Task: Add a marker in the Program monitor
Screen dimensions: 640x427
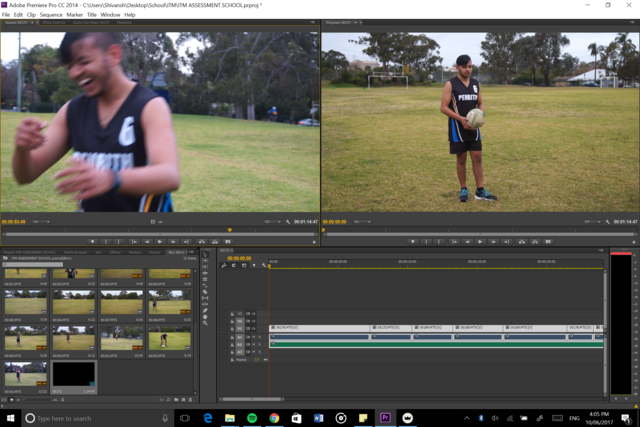Action: 413,242
